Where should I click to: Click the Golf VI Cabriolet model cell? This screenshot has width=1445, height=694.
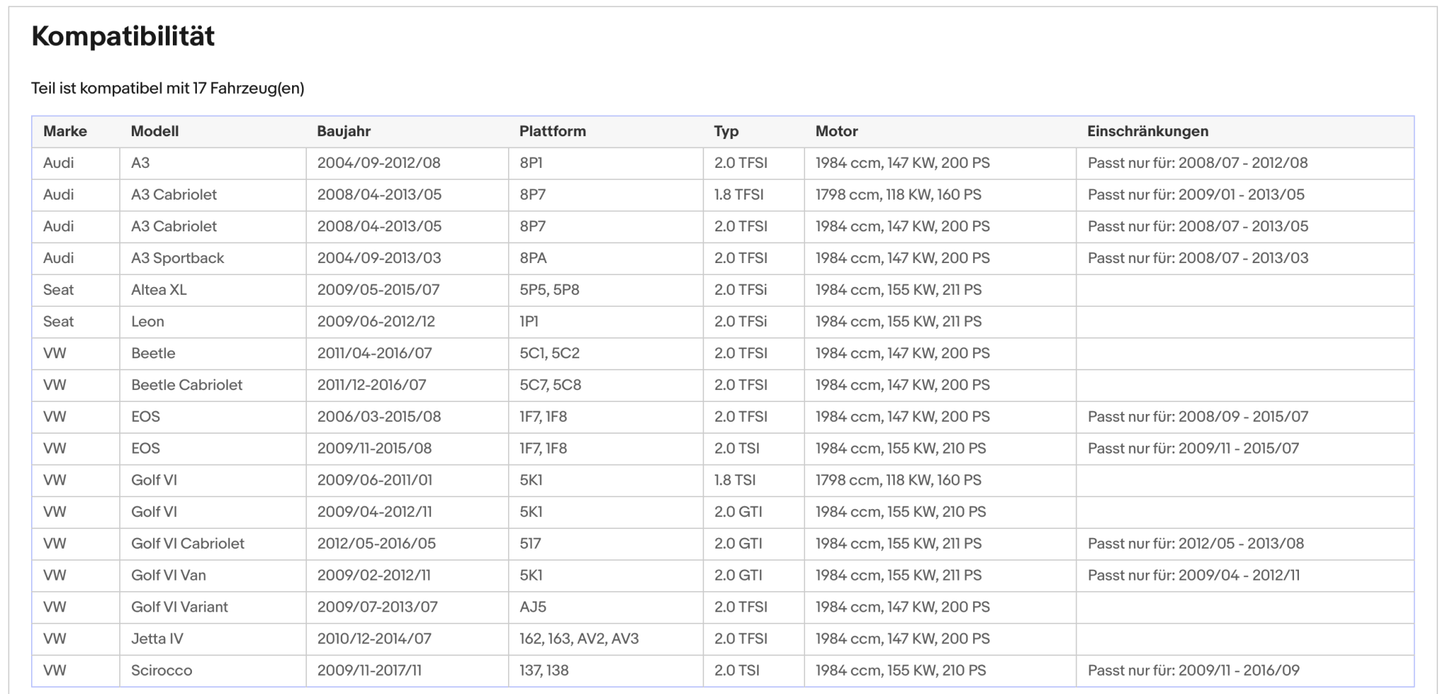click(187, 544)
